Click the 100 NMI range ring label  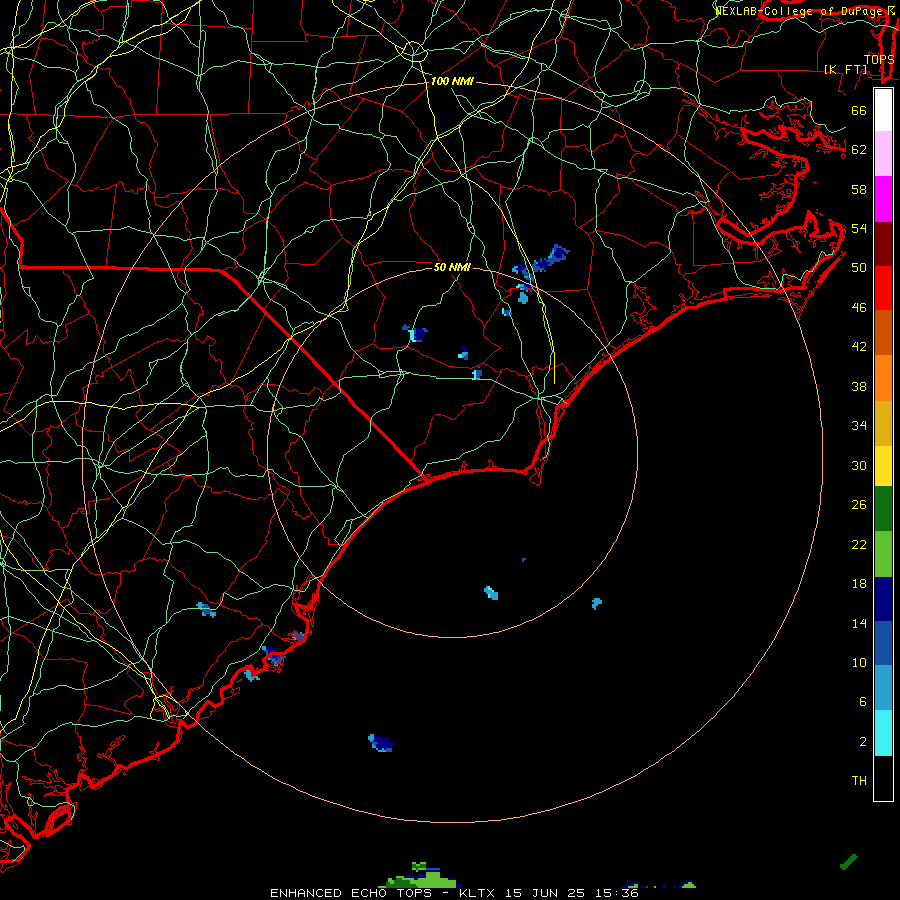tap(452, 81)
